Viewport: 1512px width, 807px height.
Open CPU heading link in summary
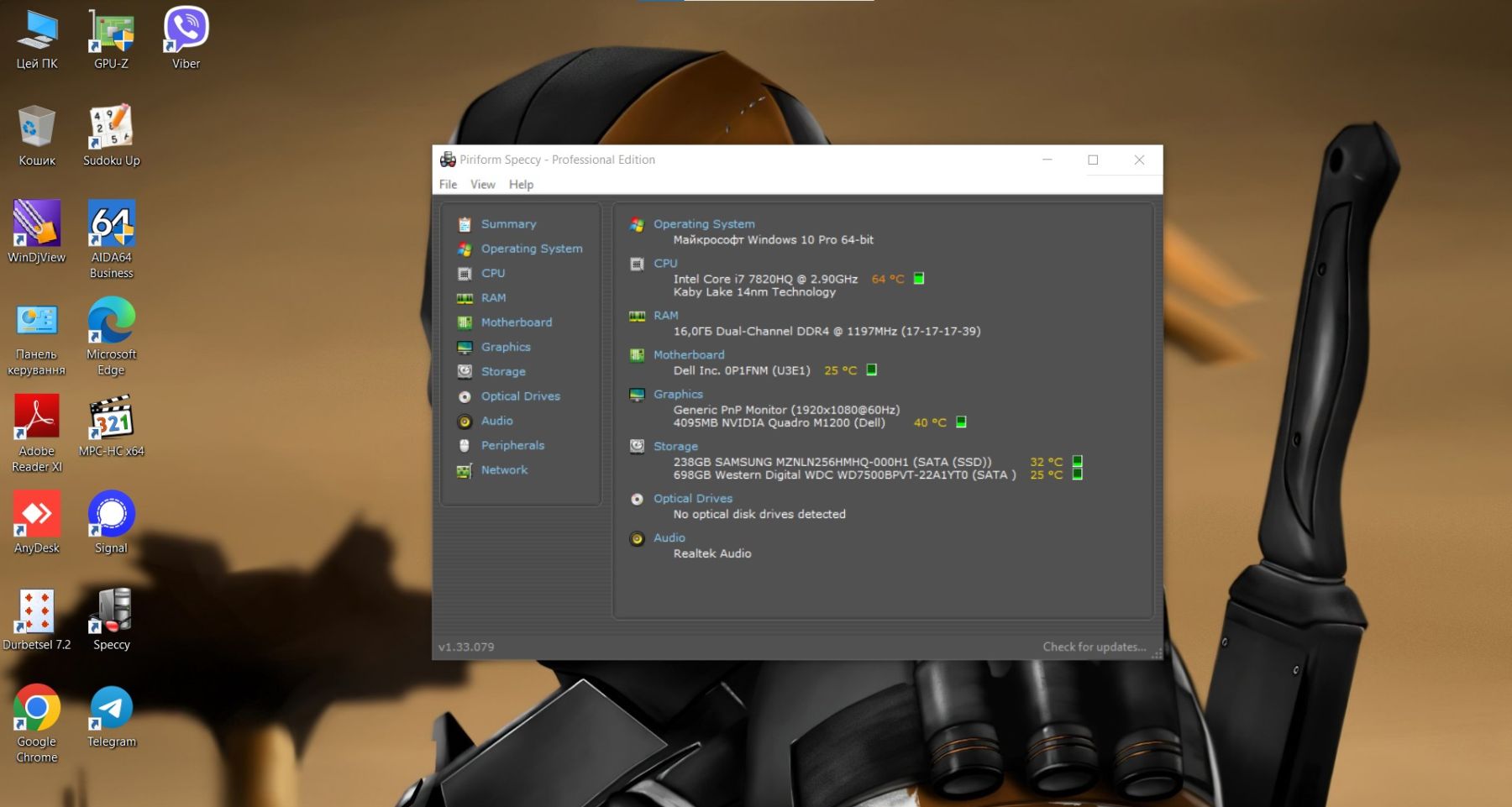(665, 264)
